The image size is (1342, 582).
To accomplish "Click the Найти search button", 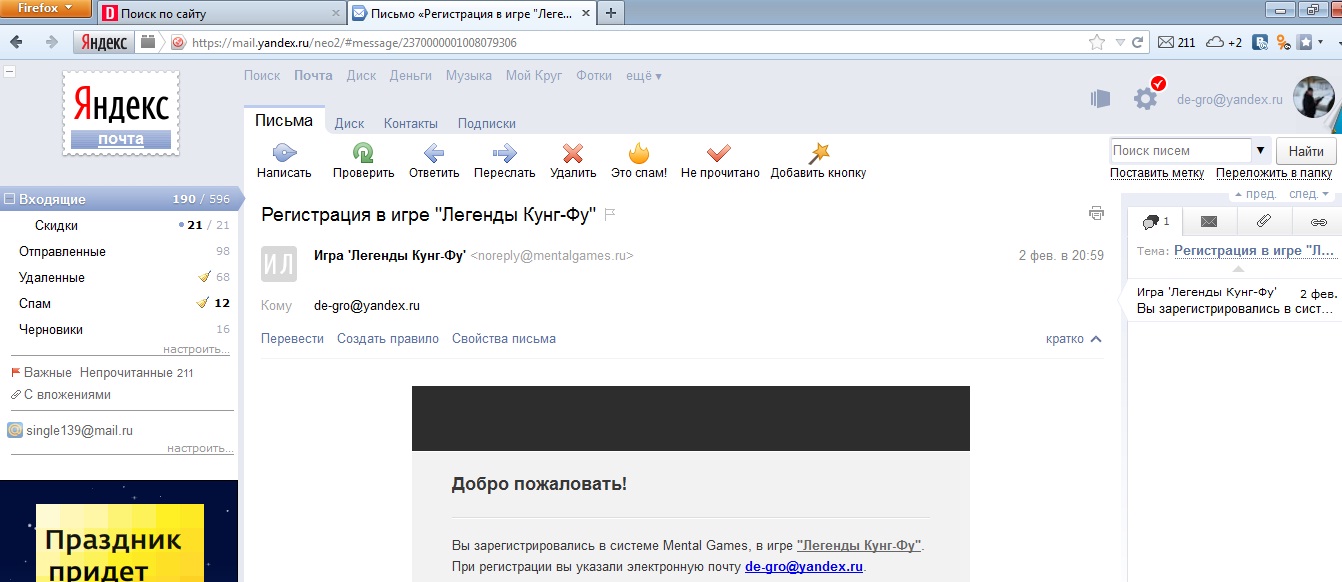I will pyautogui.click(x=1306, y=151).
